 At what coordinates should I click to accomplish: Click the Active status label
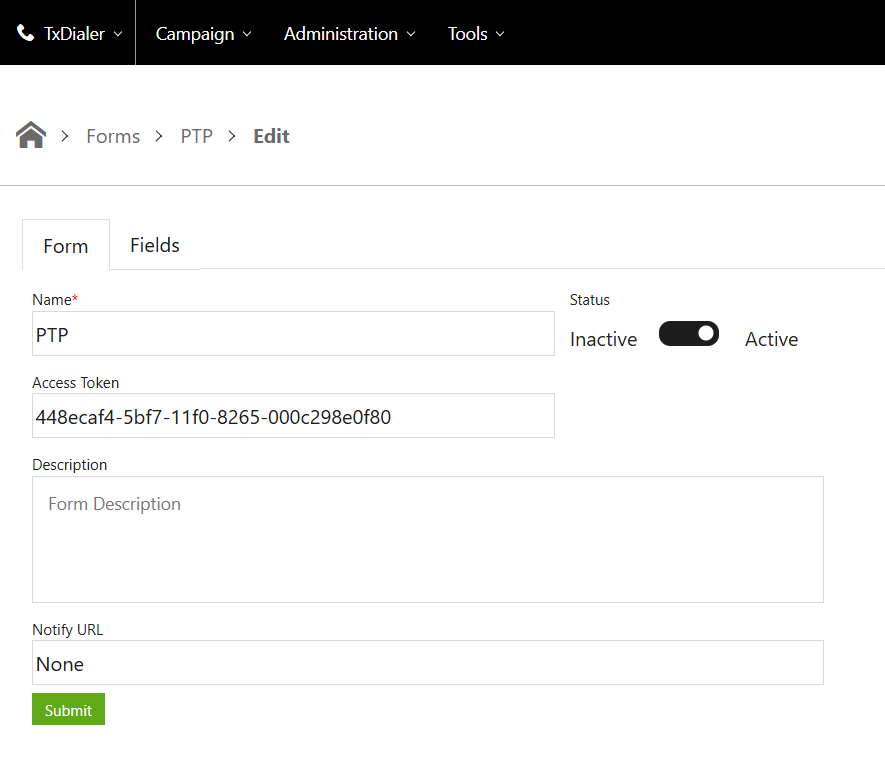pyautogui.click(x=771, y=339)
